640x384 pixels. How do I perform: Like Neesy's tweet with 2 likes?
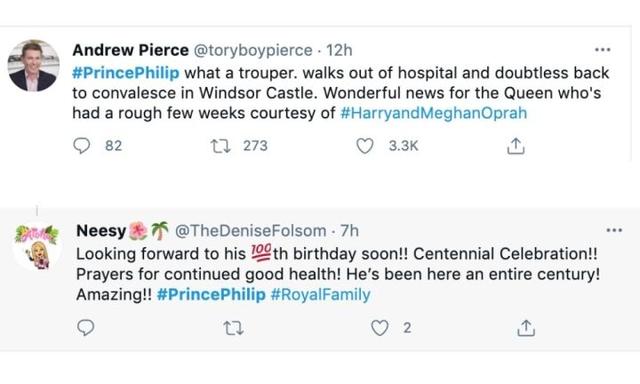coord(380,328)
